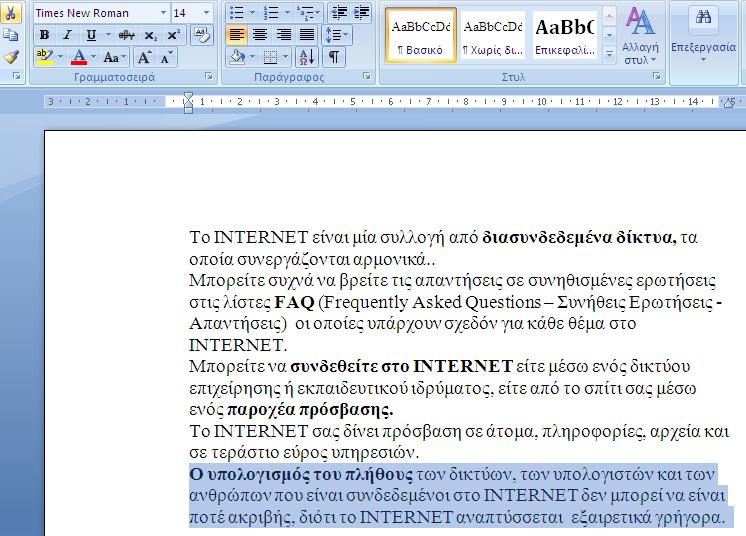Expand the borders dropdown arrow
This screenshot has height=536, width=746.
point(285,58)
